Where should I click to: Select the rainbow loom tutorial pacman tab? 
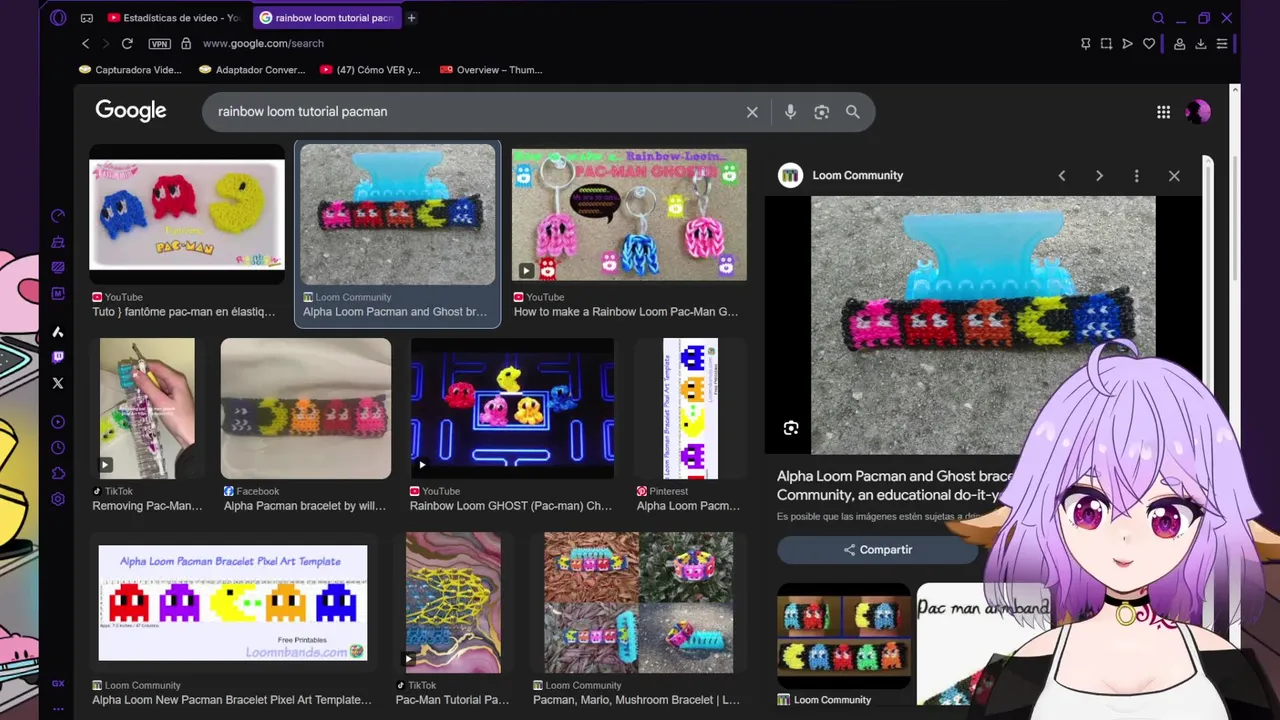325,18
